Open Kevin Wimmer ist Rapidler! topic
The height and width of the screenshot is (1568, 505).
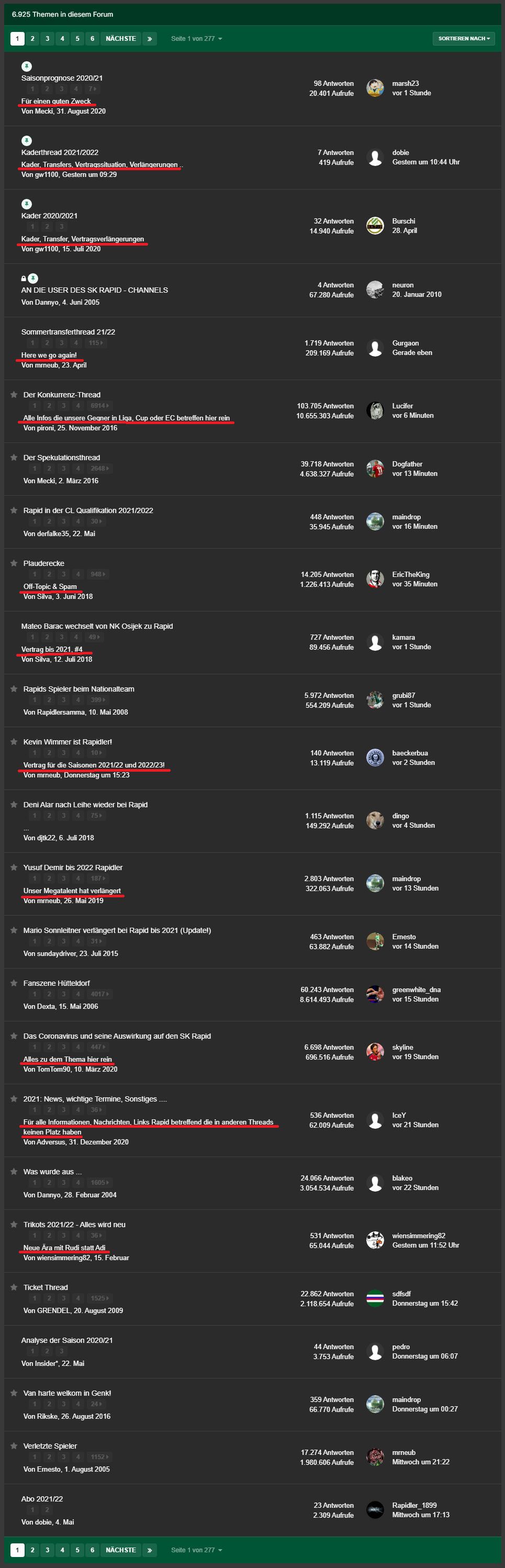(68, 741)
